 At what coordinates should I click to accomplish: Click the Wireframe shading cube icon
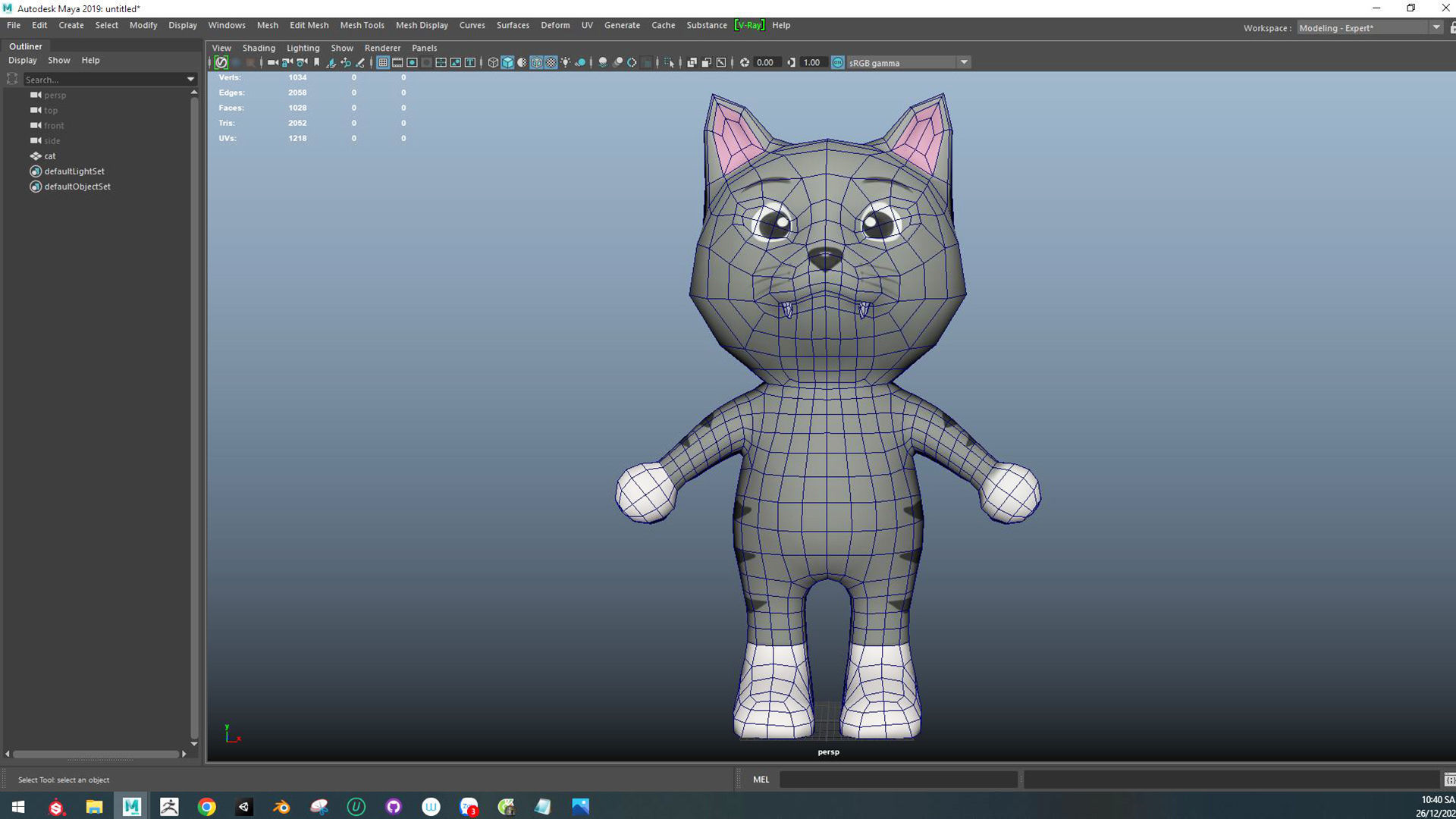coord(493,62)
